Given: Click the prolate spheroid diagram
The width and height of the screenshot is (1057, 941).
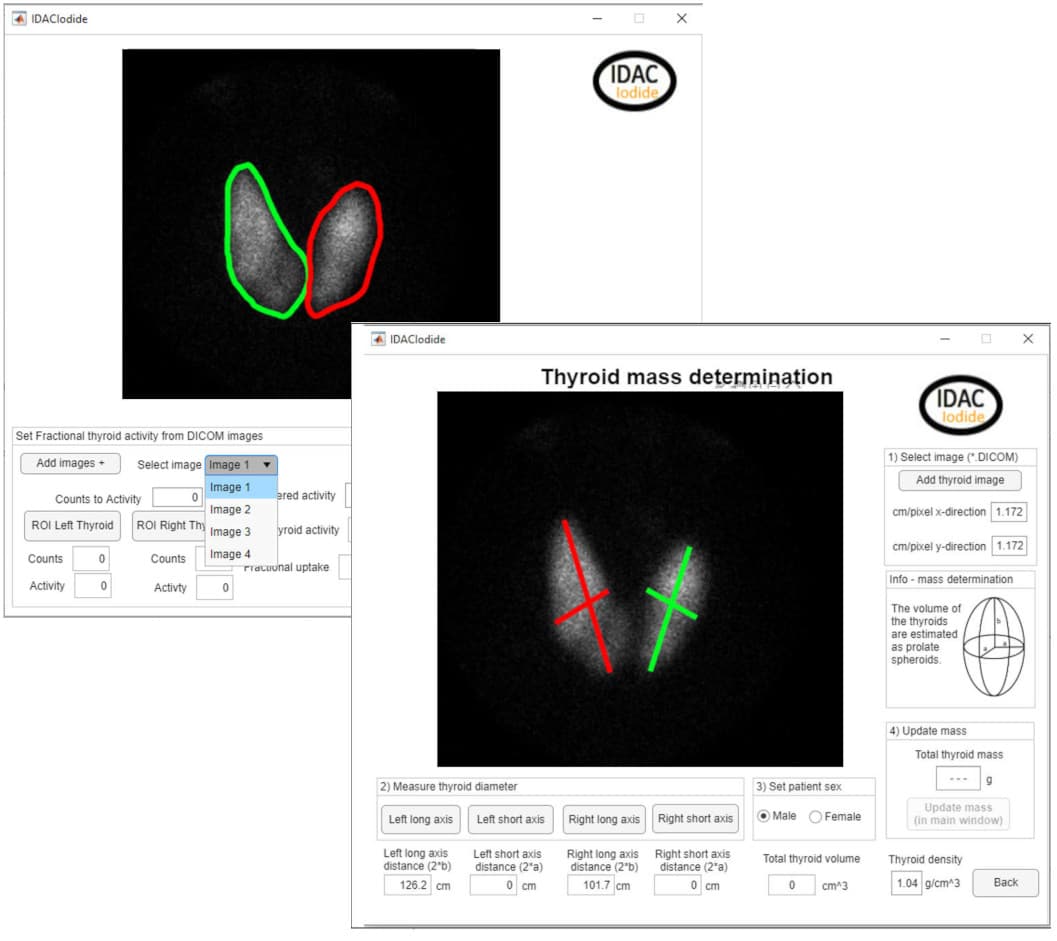Looking at the screenshot, I should click(x=992, y=646).
